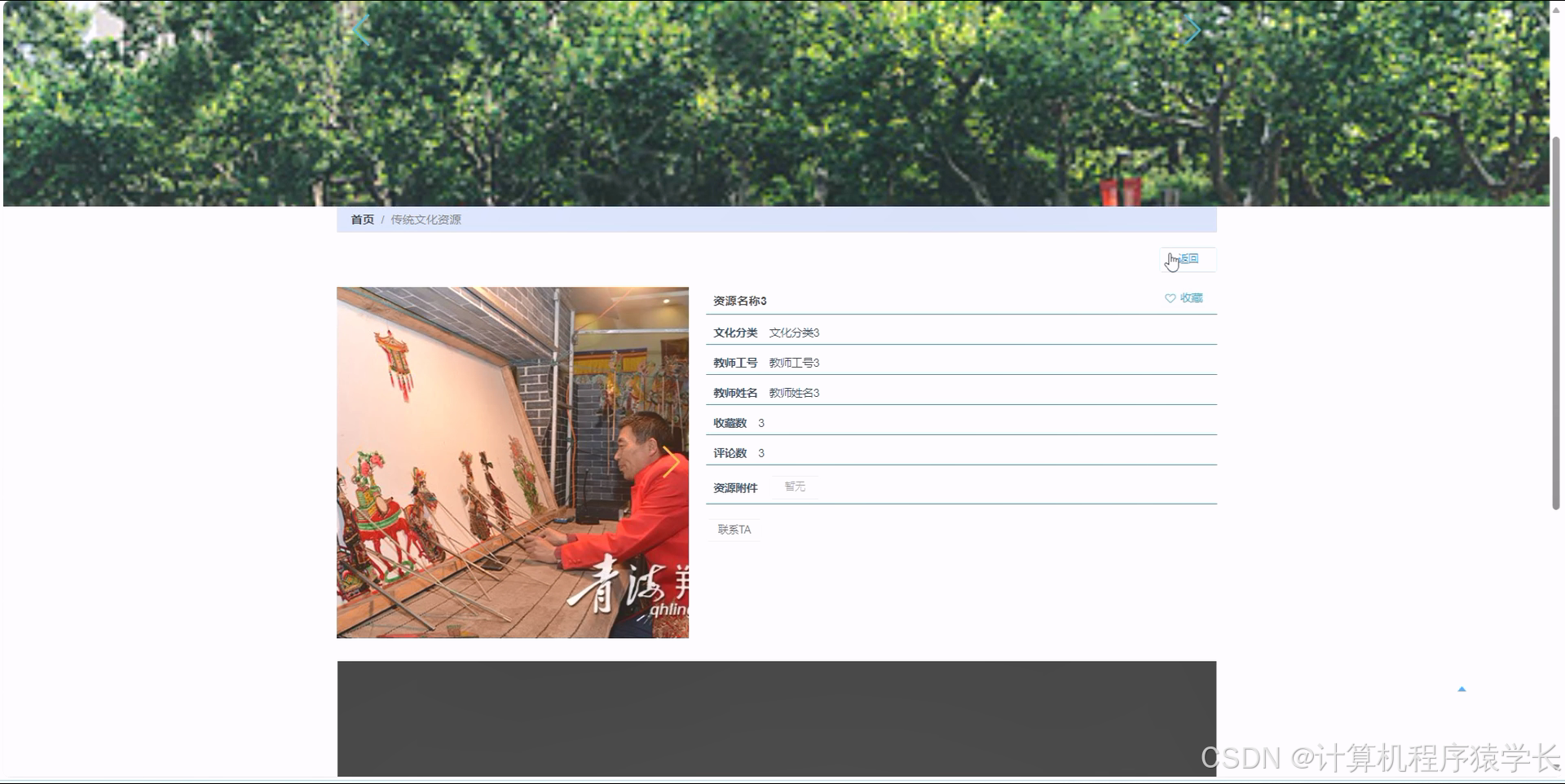Click the 暂无 attachment button
1565x784 pixels.
pos(795,487)
